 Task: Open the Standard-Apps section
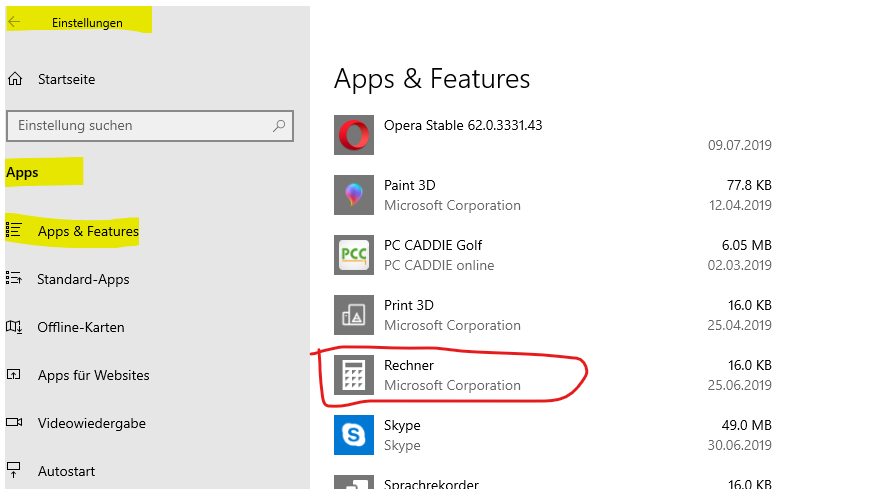tap(83, 279)
